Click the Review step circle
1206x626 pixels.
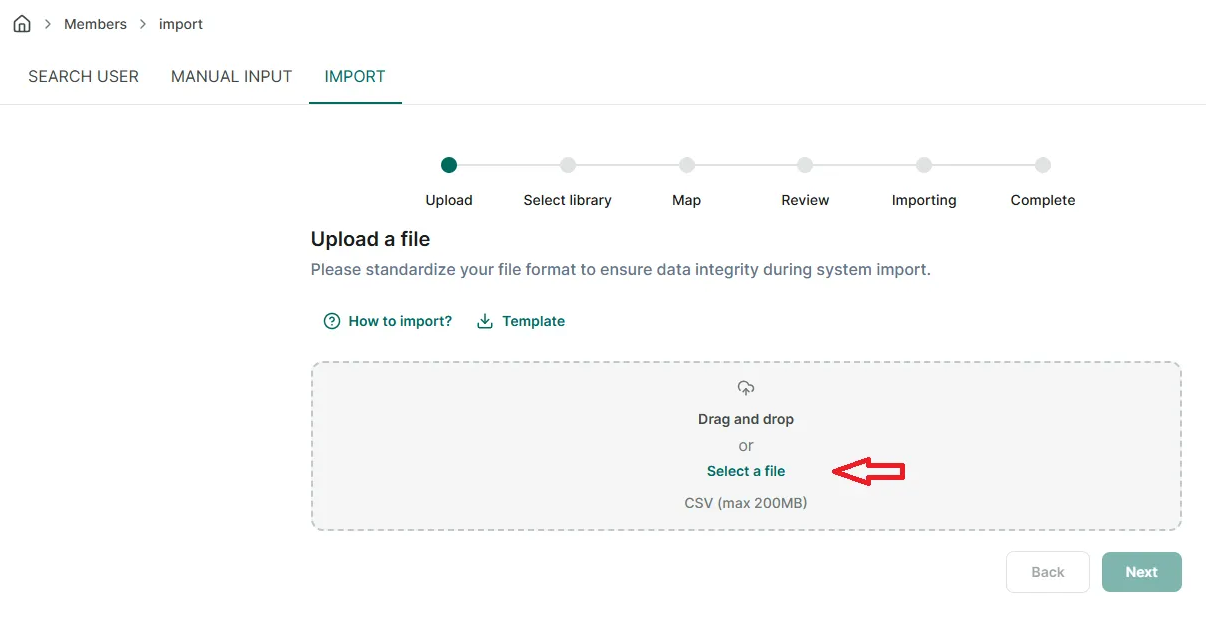pos(805,165)
